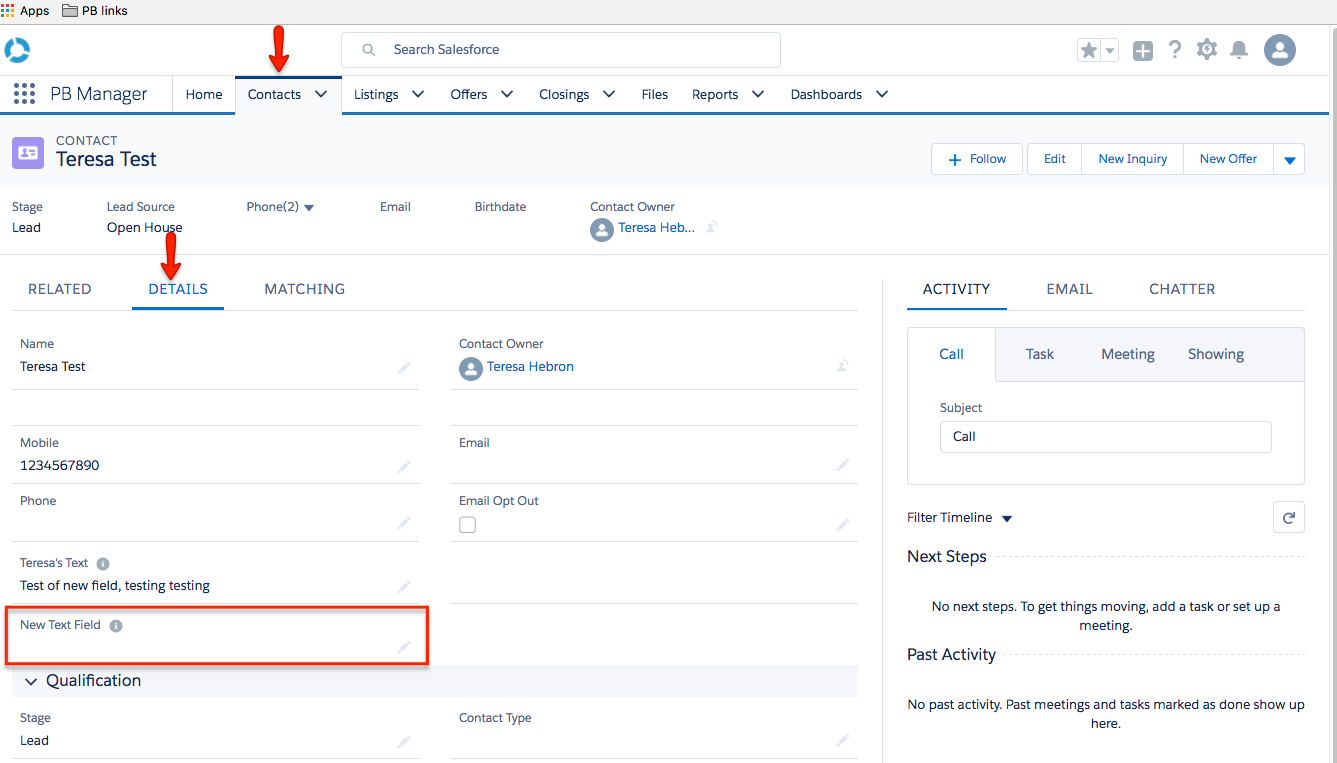Click the Call Subject input field
This screenshot has width=1337, height=763.
click(1104, 436)
